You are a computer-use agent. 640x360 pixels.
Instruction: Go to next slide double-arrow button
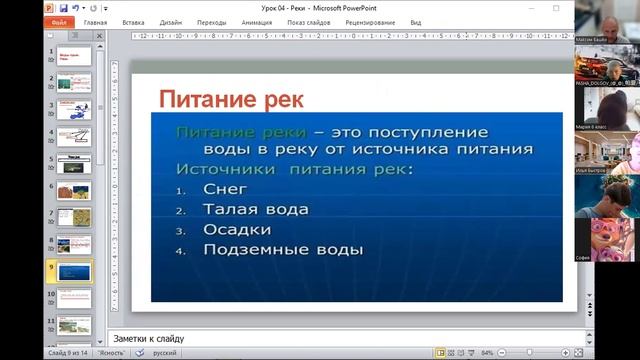589,313
